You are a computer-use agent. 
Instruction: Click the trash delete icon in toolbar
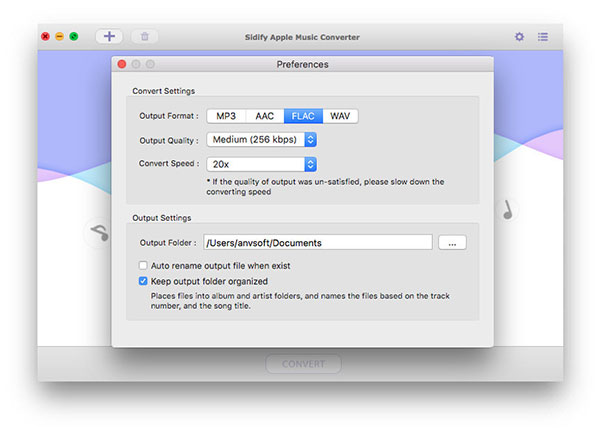coord(145,37)
